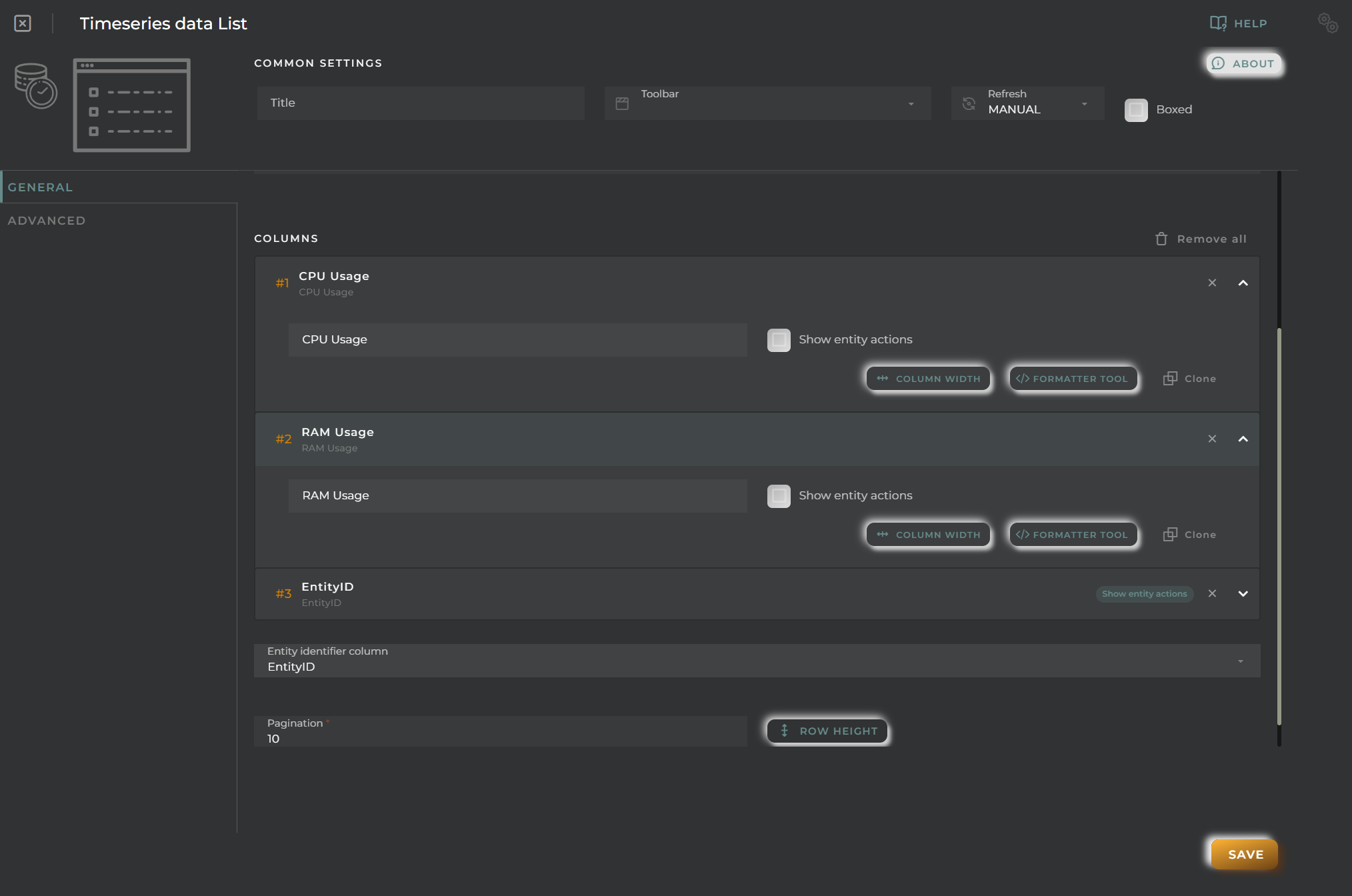
Task: Save the widget settings
Action: coord(1245,854)
